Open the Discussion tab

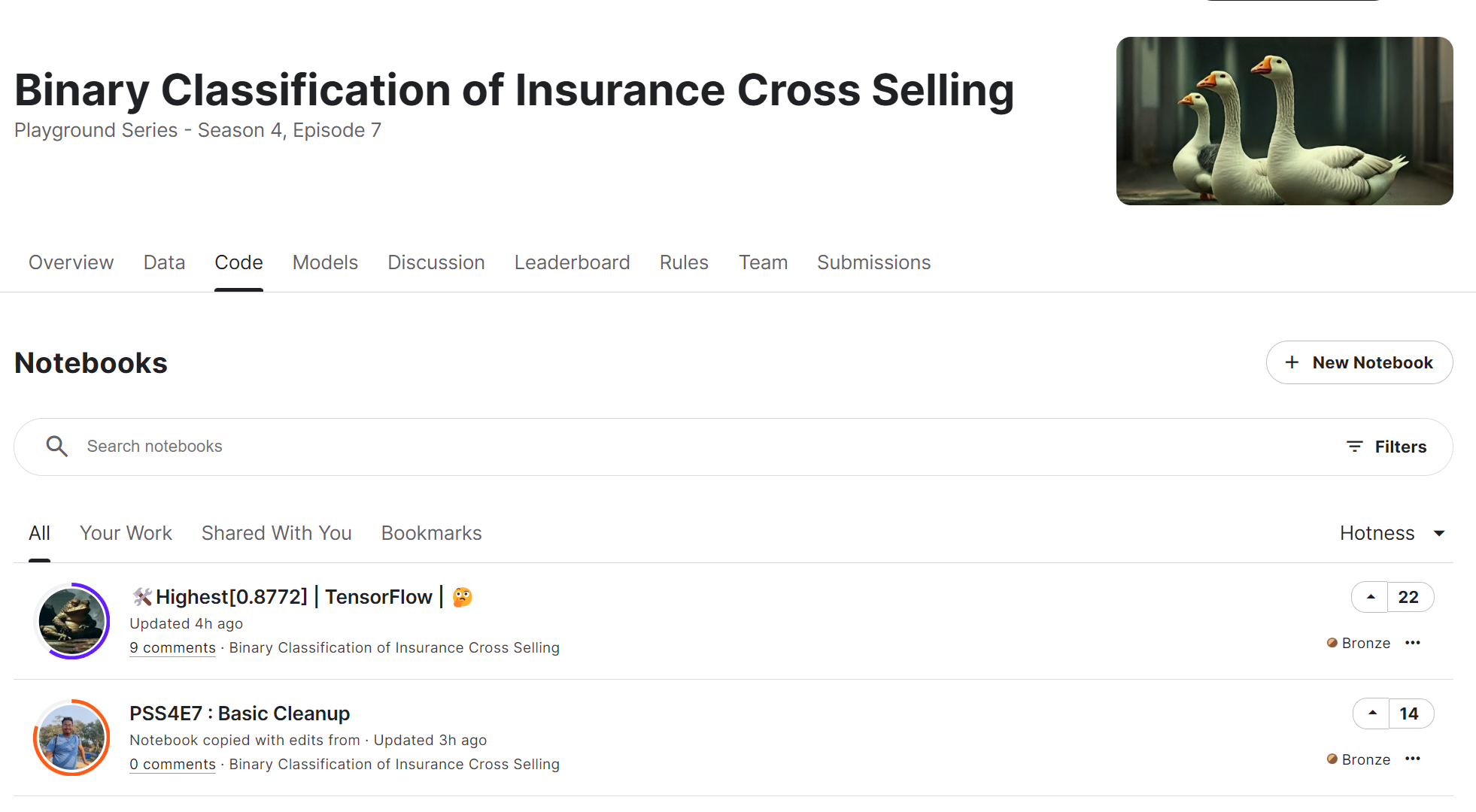(436, 262)
